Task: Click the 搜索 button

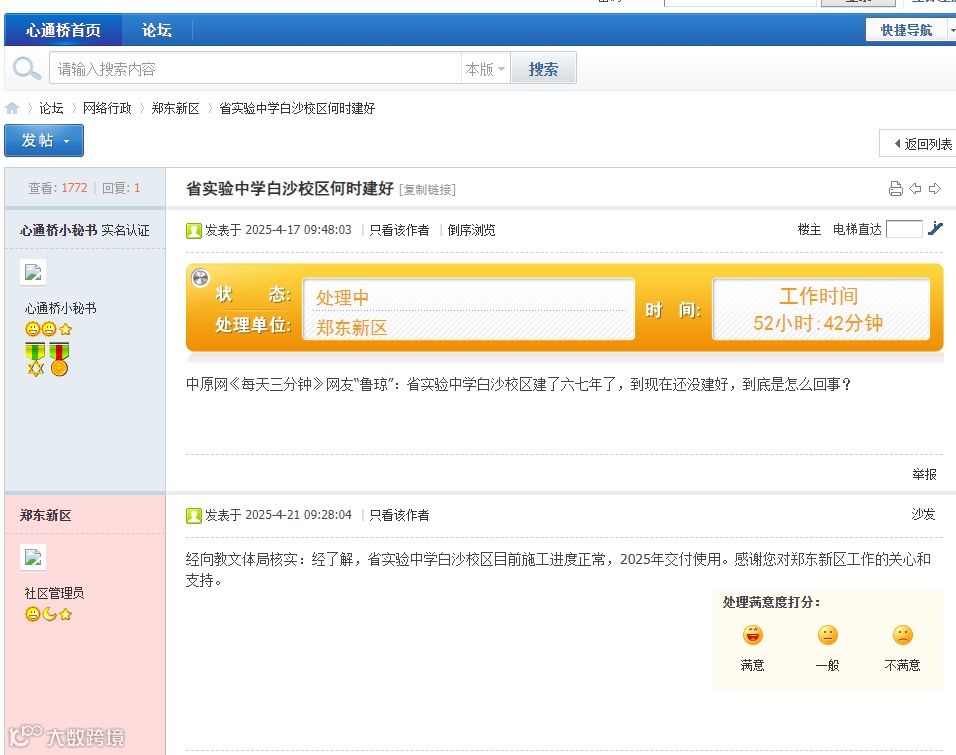Action: click(543, 69)
